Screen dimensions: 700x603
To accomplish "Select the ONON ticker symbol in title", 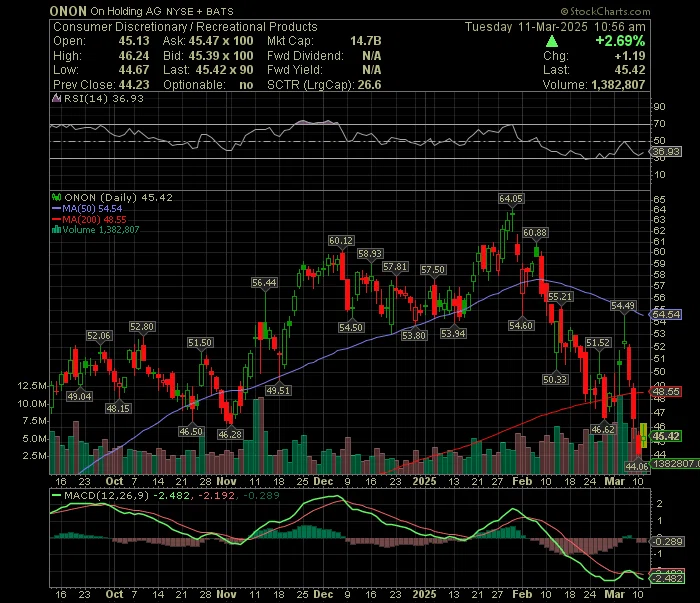I will 68,11.
